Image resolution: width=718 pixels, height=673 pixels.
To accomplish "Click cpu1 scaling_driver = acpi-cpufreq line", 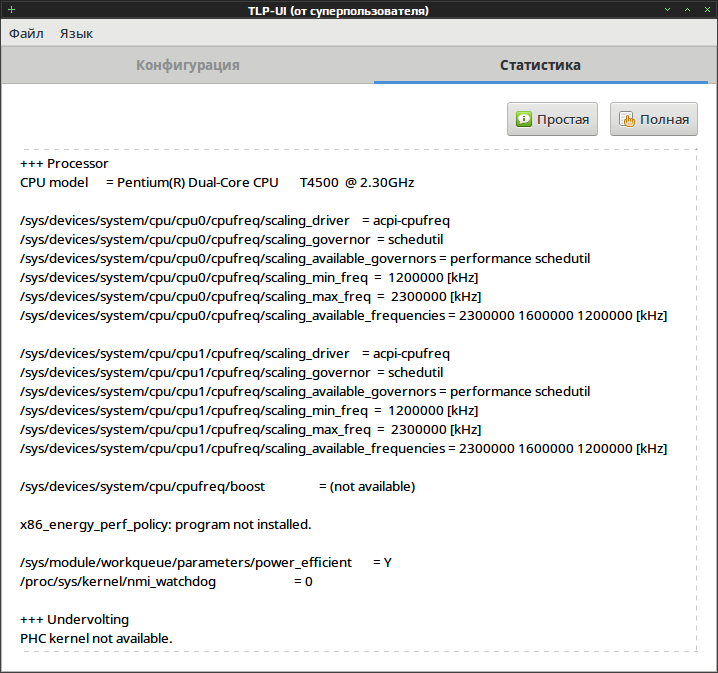I will 235,353.
